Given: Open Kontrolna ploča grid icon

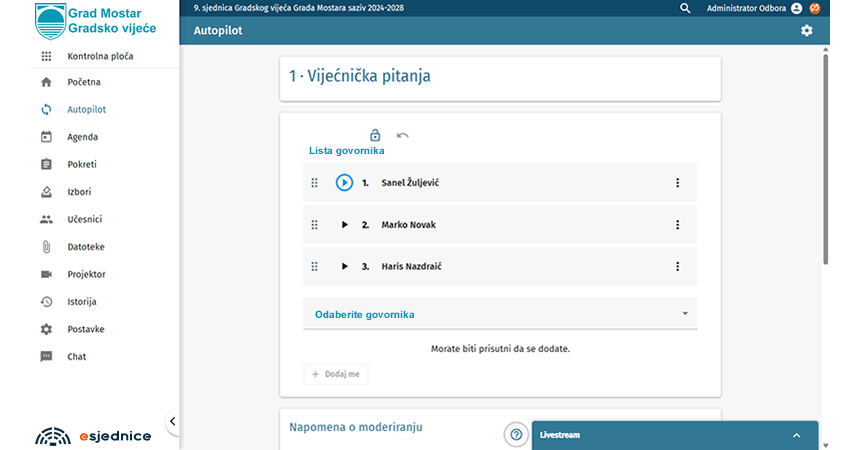Looking at the screenshot, I should [x=46, y=57].
